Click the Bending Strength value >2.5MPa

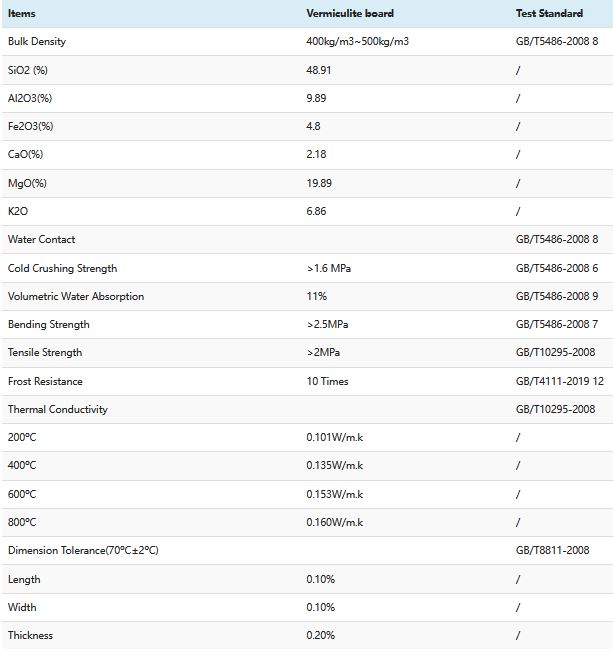click(x=328, y=324)
